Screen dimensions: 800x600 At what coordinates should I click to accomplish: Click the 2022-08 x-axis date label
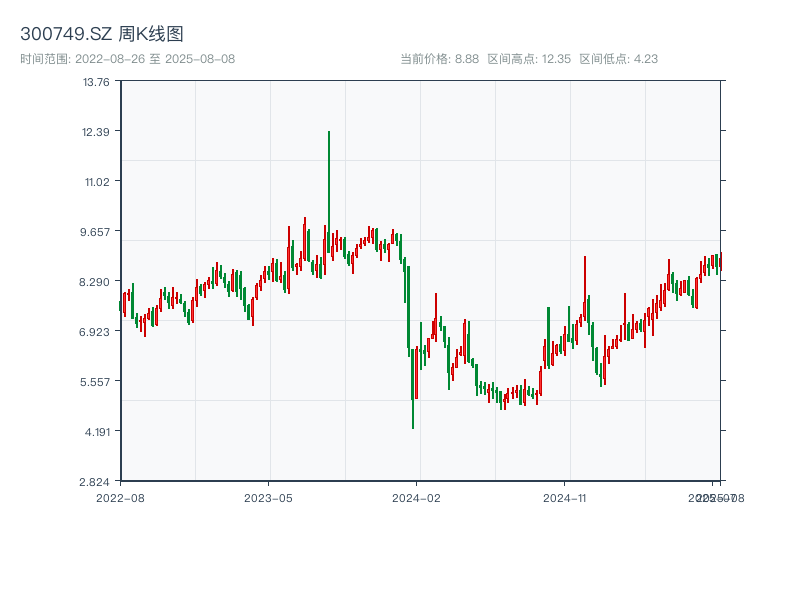point(120,497)
